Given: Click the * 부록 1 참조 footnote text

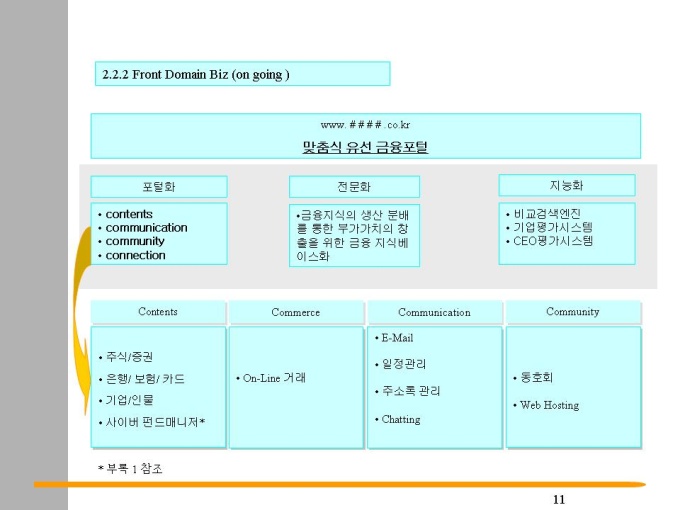Looking at the screenshot, I should pos(130,468).
